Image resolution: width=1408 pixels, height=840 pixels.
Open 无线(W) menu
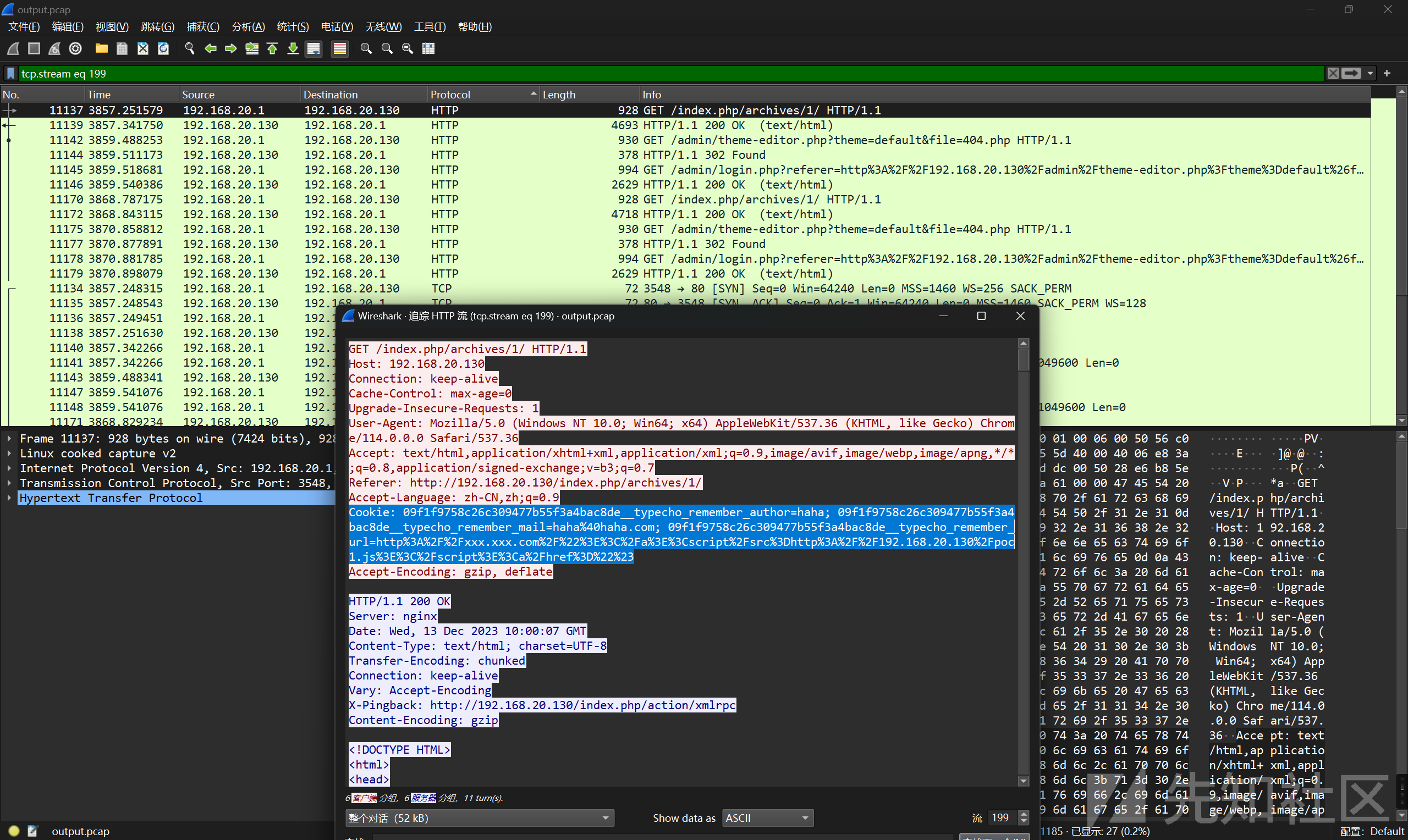(x=383, y=26)
